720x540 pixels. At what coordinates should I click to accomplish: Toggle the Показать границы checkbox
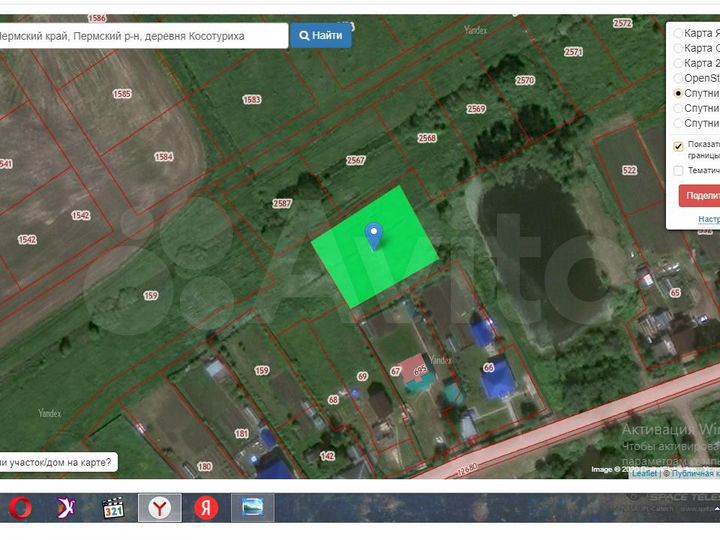[678, 146]
